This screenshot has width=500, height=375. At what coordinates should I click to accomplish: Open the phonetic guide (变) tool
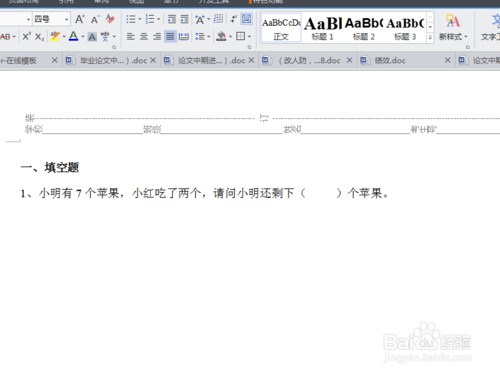coord(105,36)
